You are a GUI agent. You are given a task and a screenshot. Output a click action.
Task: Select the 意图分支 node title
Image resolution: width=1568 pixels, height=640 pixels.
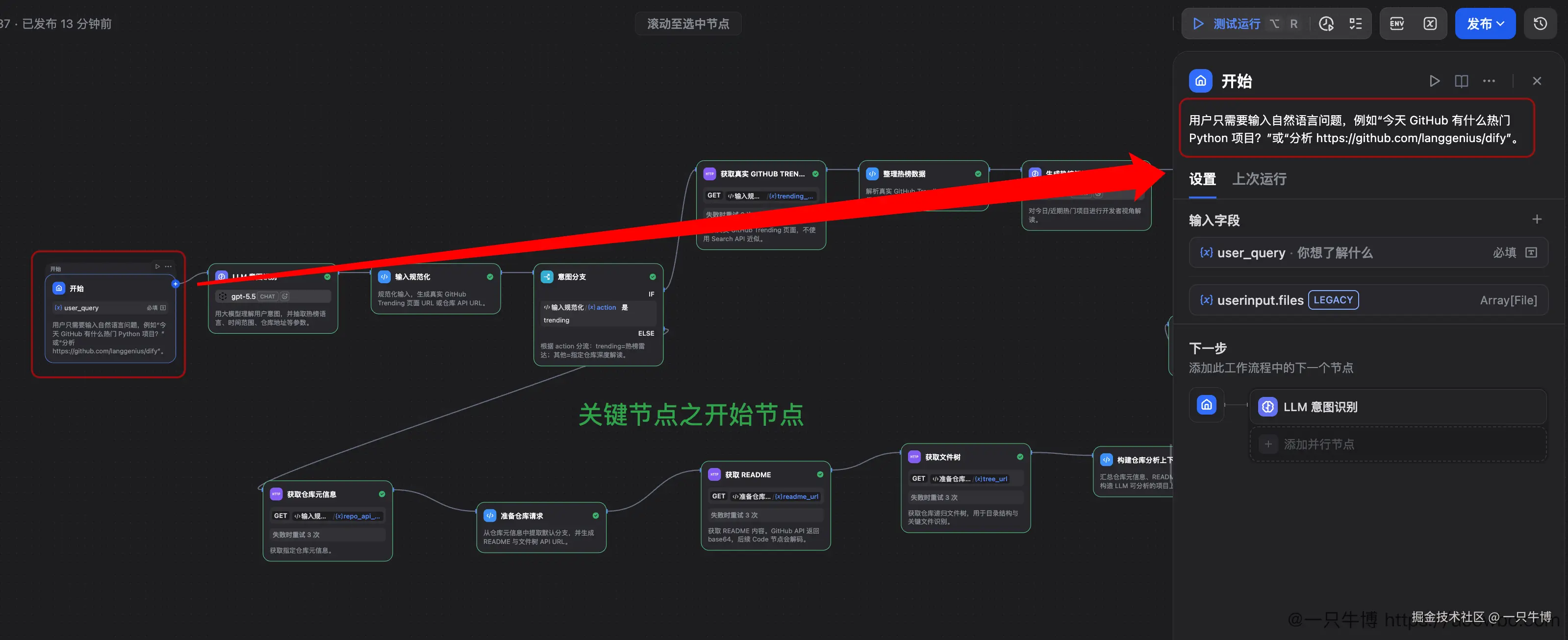pyautogui.click(x=572, y=277)
